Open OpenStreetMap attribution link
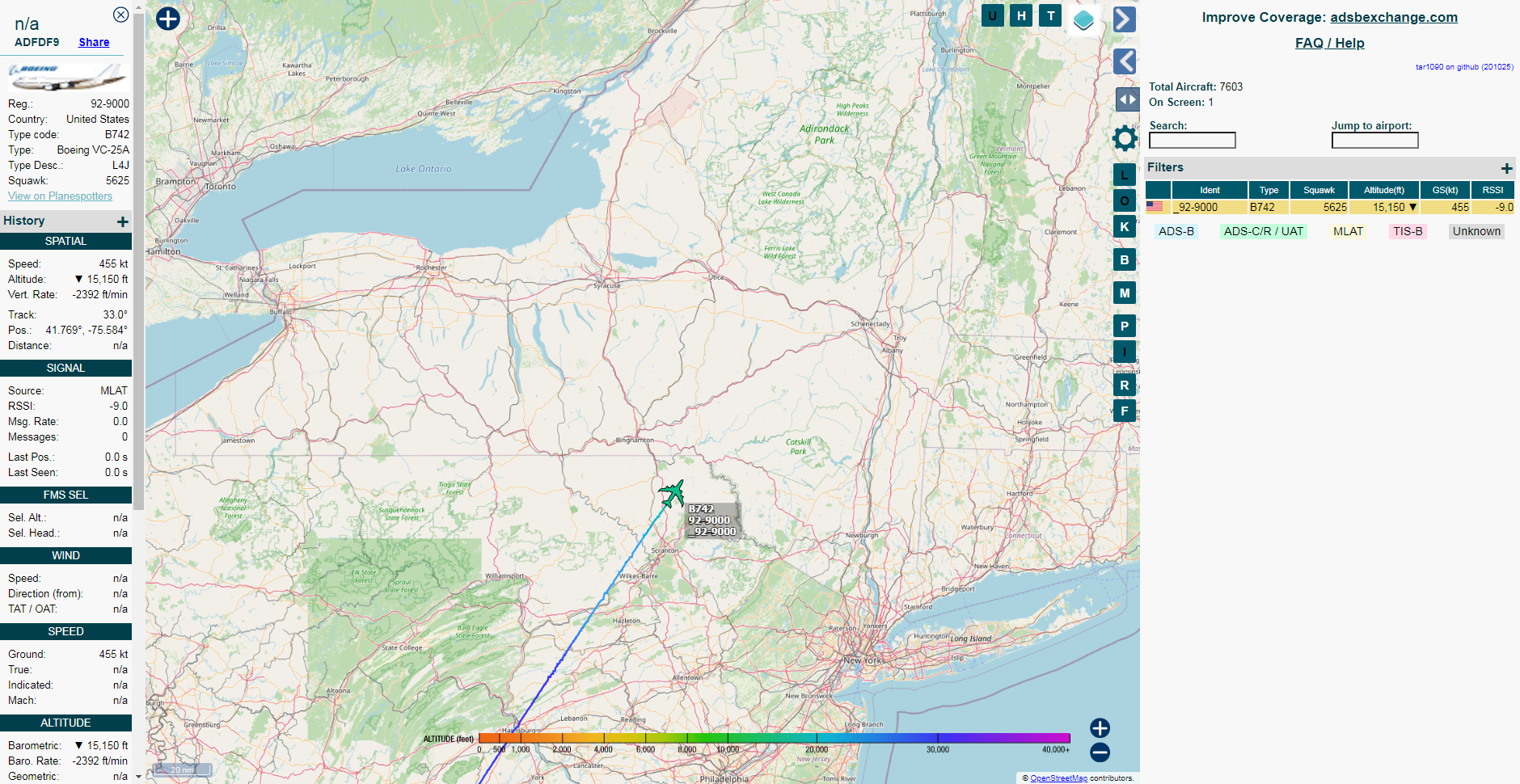1520x784 pixels. [x=1058, y=778]
